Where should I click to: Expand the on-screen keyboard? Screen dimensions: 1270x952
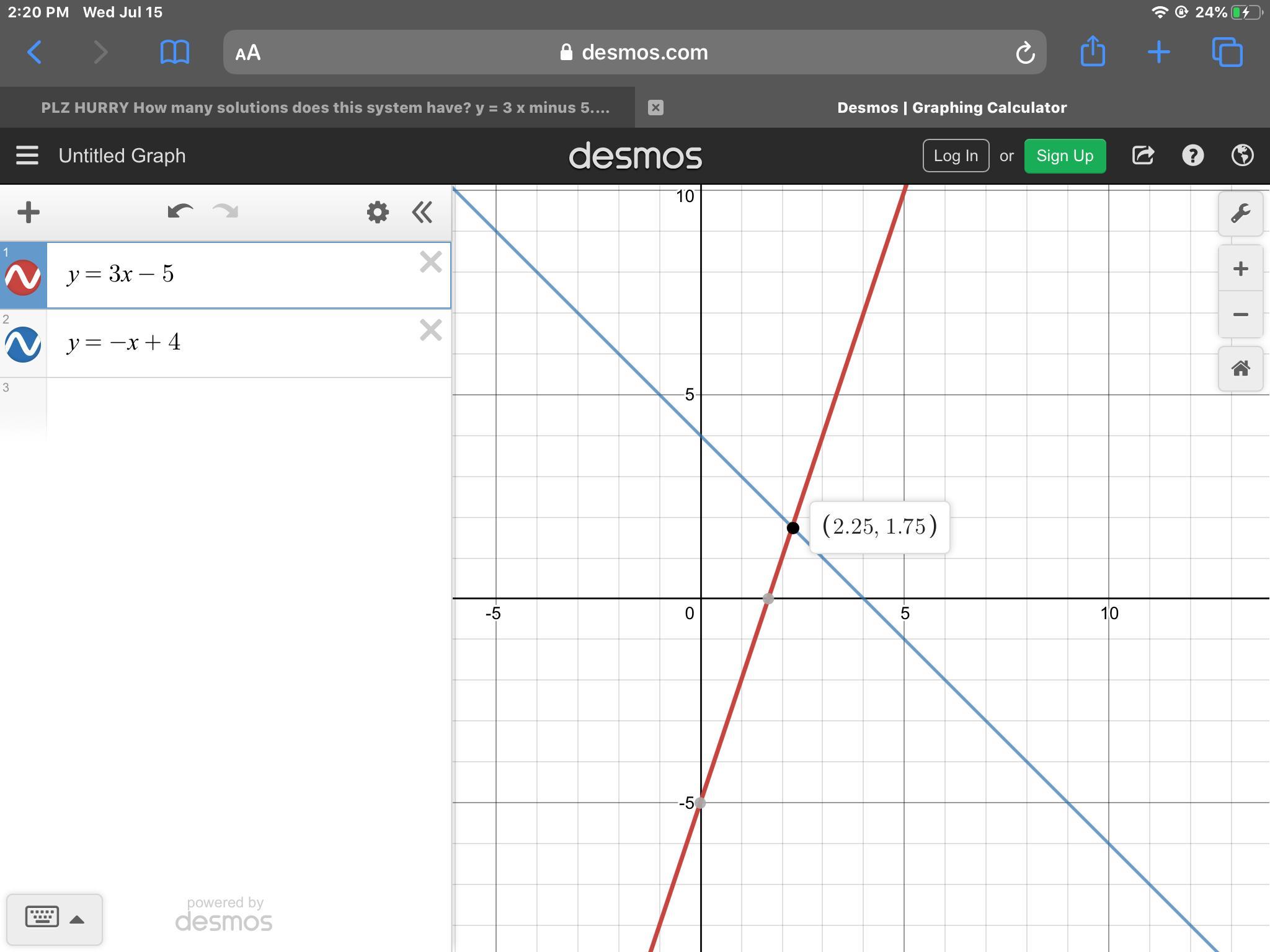click(x=55, y=919)
